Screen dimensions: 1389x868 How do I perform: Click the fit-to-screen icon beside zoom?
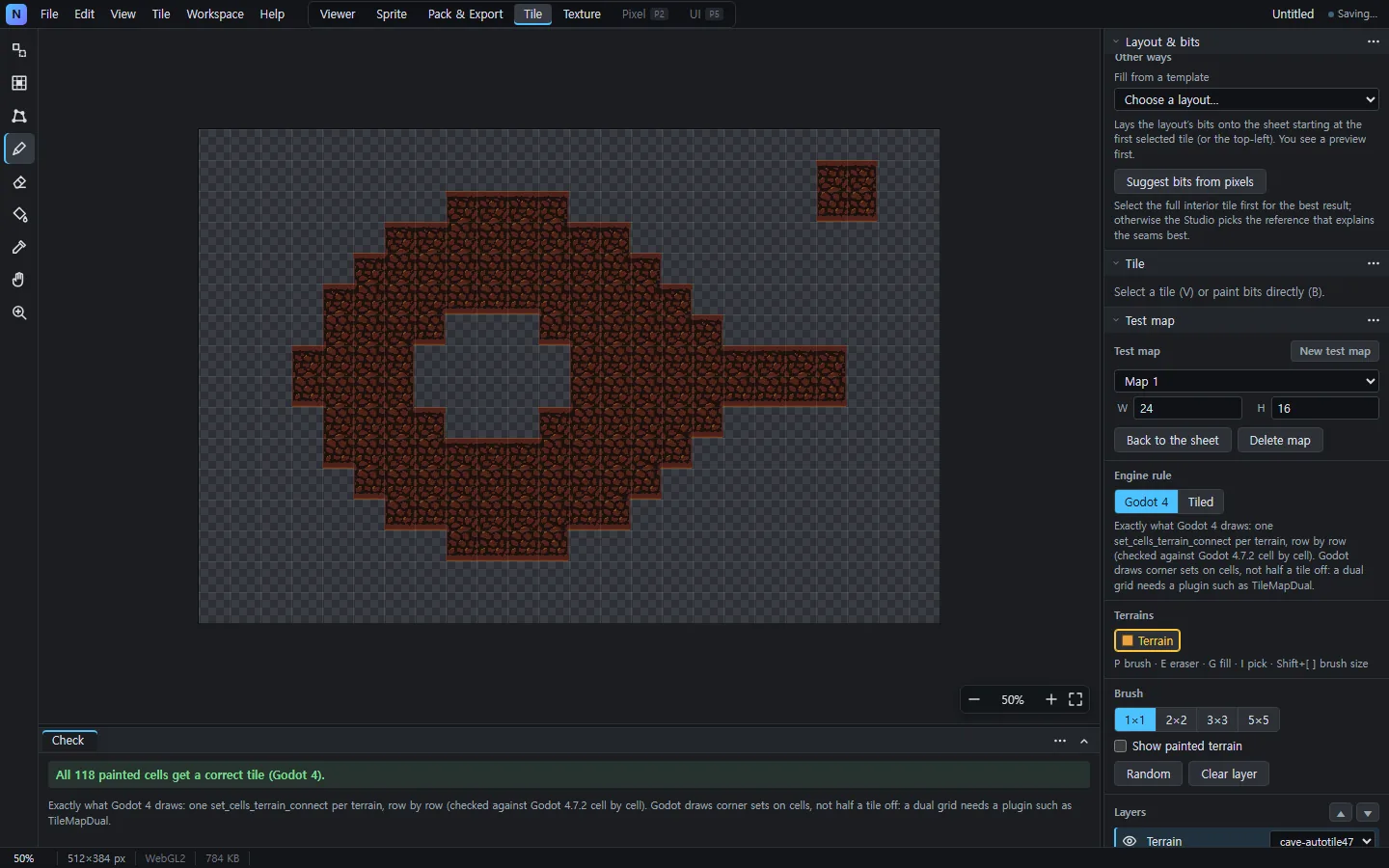coord(1076,700)
